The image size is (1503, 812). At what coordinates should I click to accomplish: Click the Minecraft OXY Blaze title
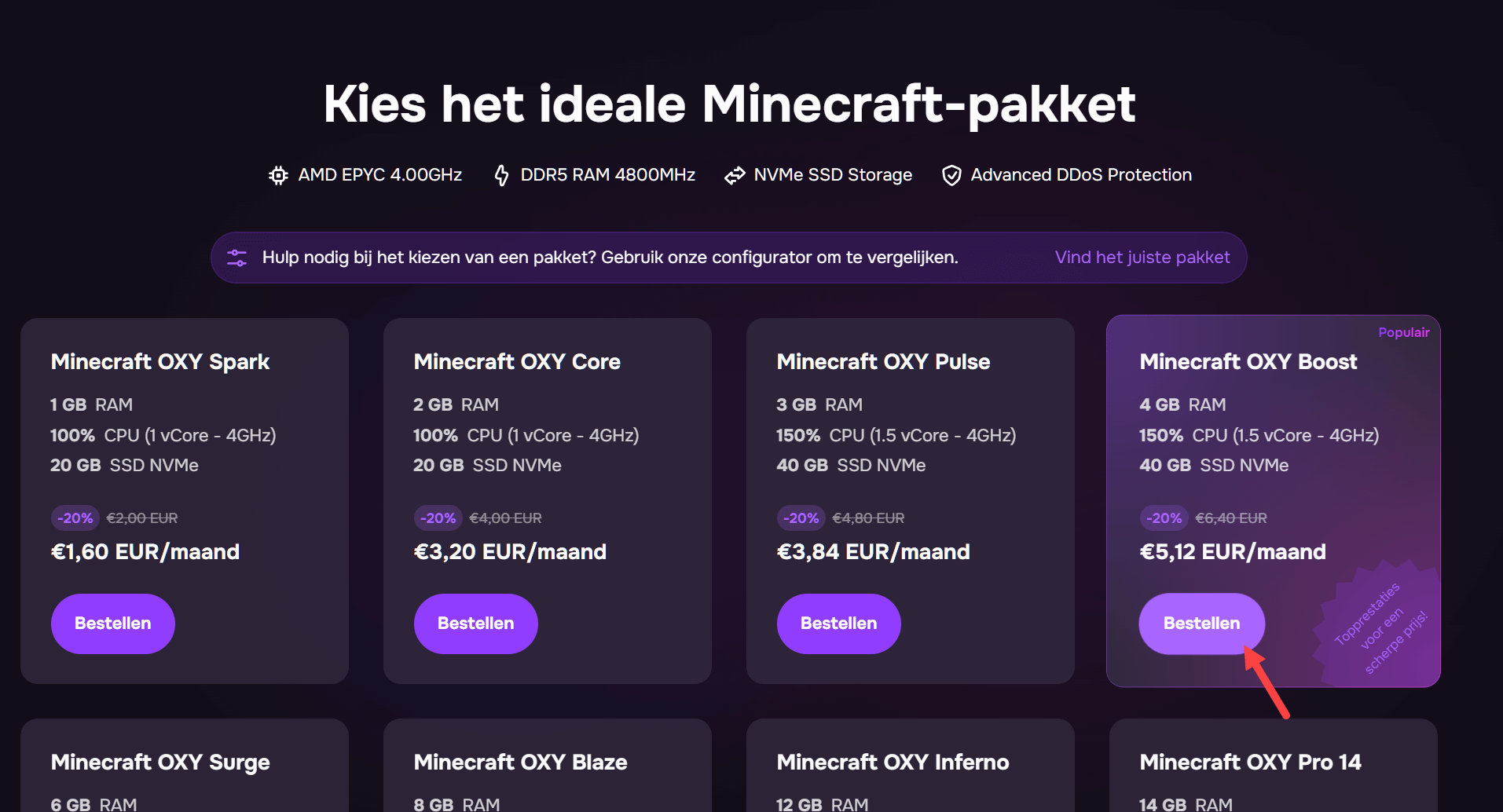[520, 761]
